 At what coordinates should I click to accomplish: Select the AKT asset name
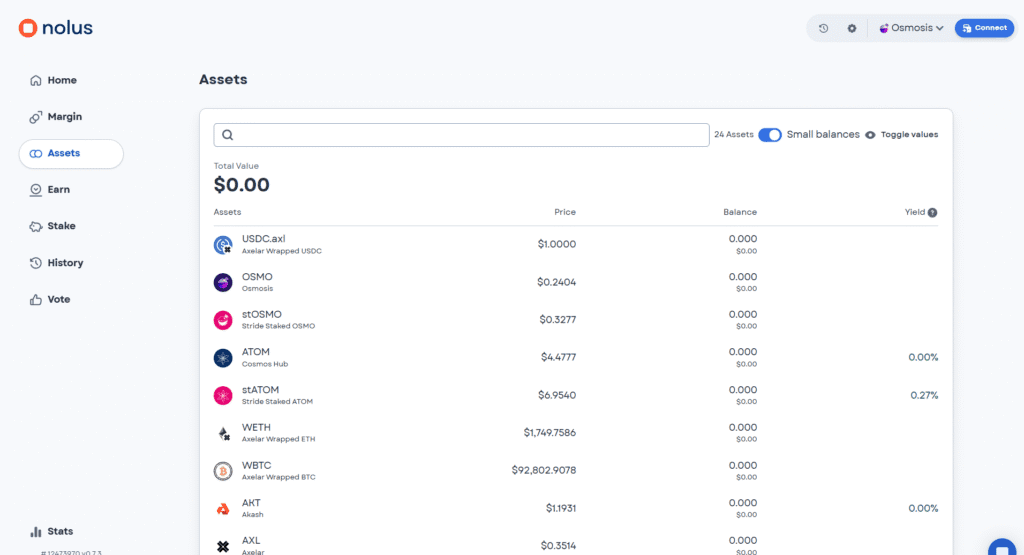coord(251,503)
